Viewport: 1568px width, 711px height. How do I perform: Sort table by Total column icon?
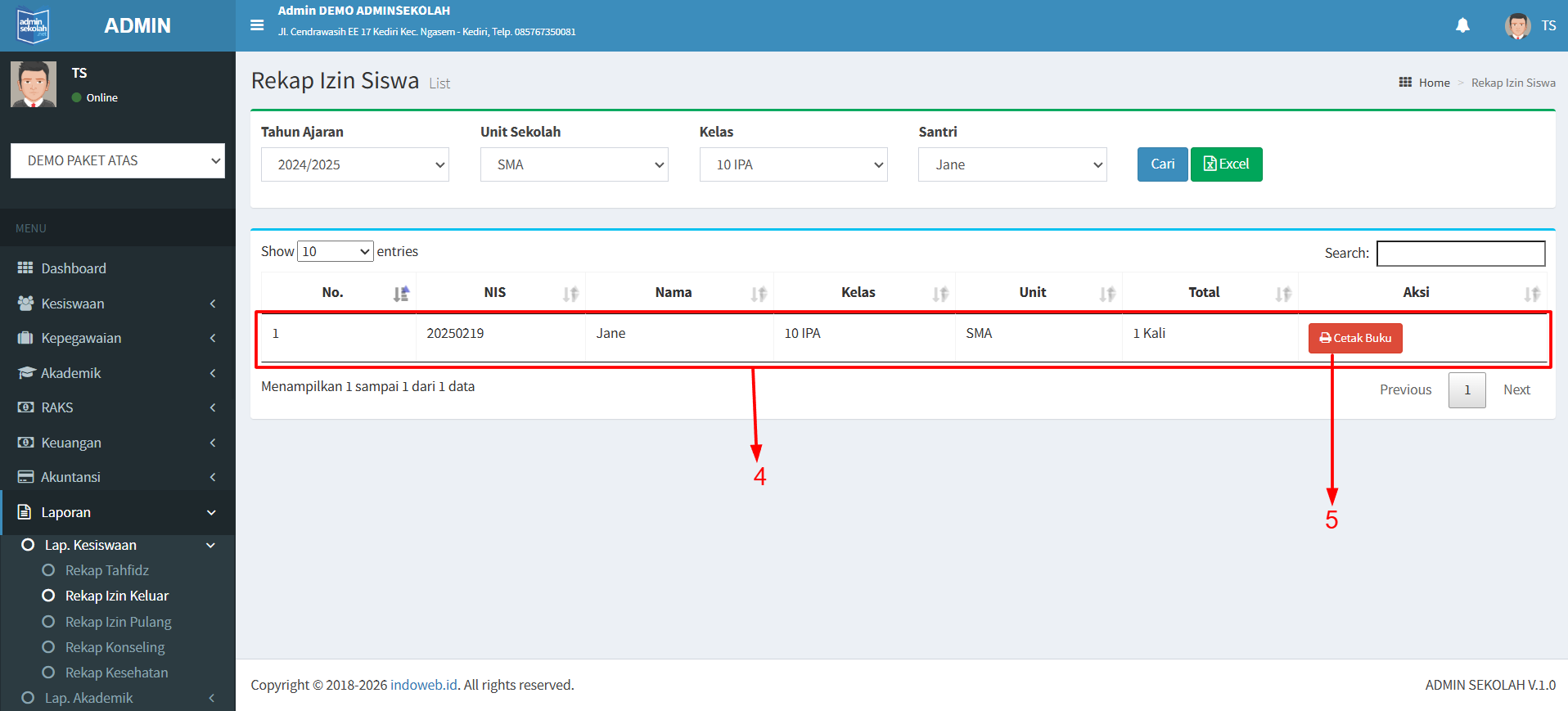pyautogui.click(x=1282, y=294)
